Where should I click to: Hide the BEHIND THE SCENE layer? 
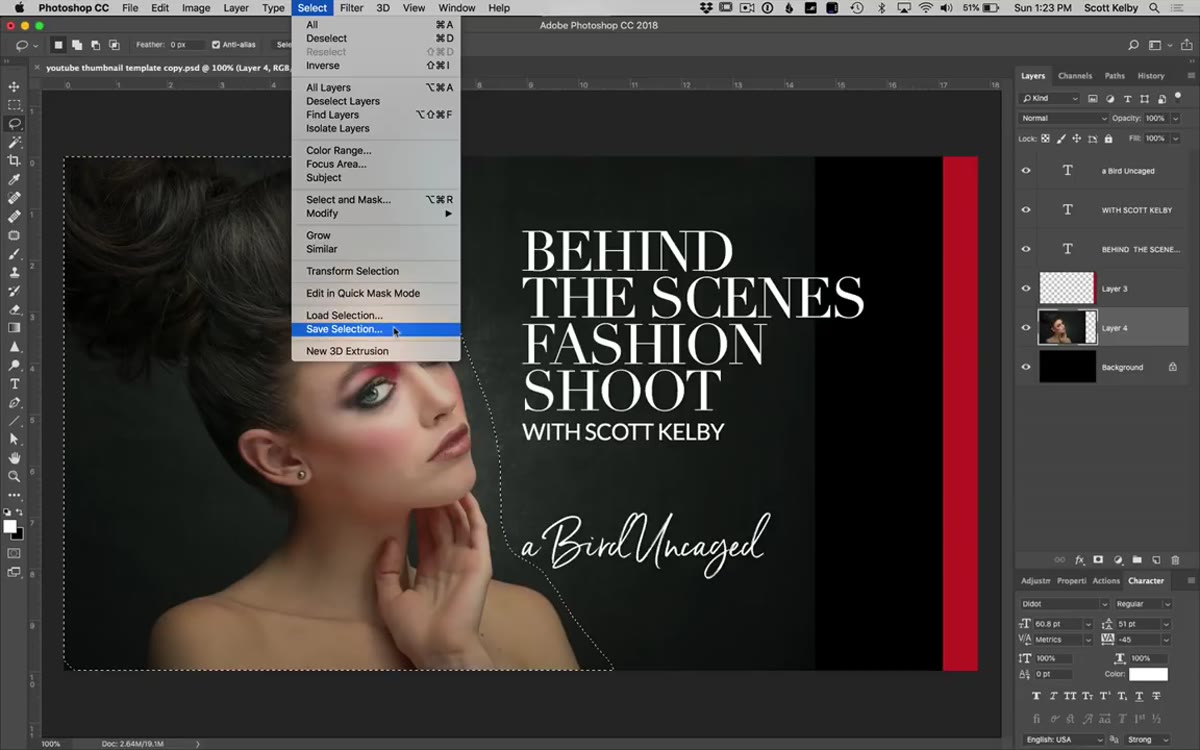1025,249
